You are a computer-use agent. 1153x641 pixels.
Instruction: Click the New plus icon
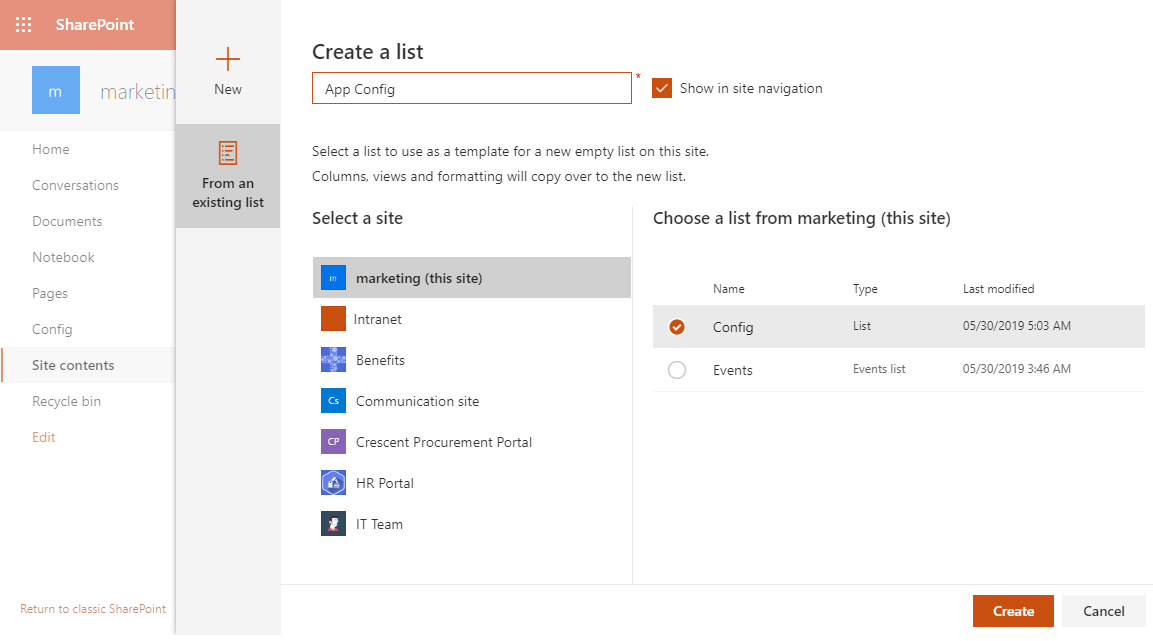coord(227,58)
